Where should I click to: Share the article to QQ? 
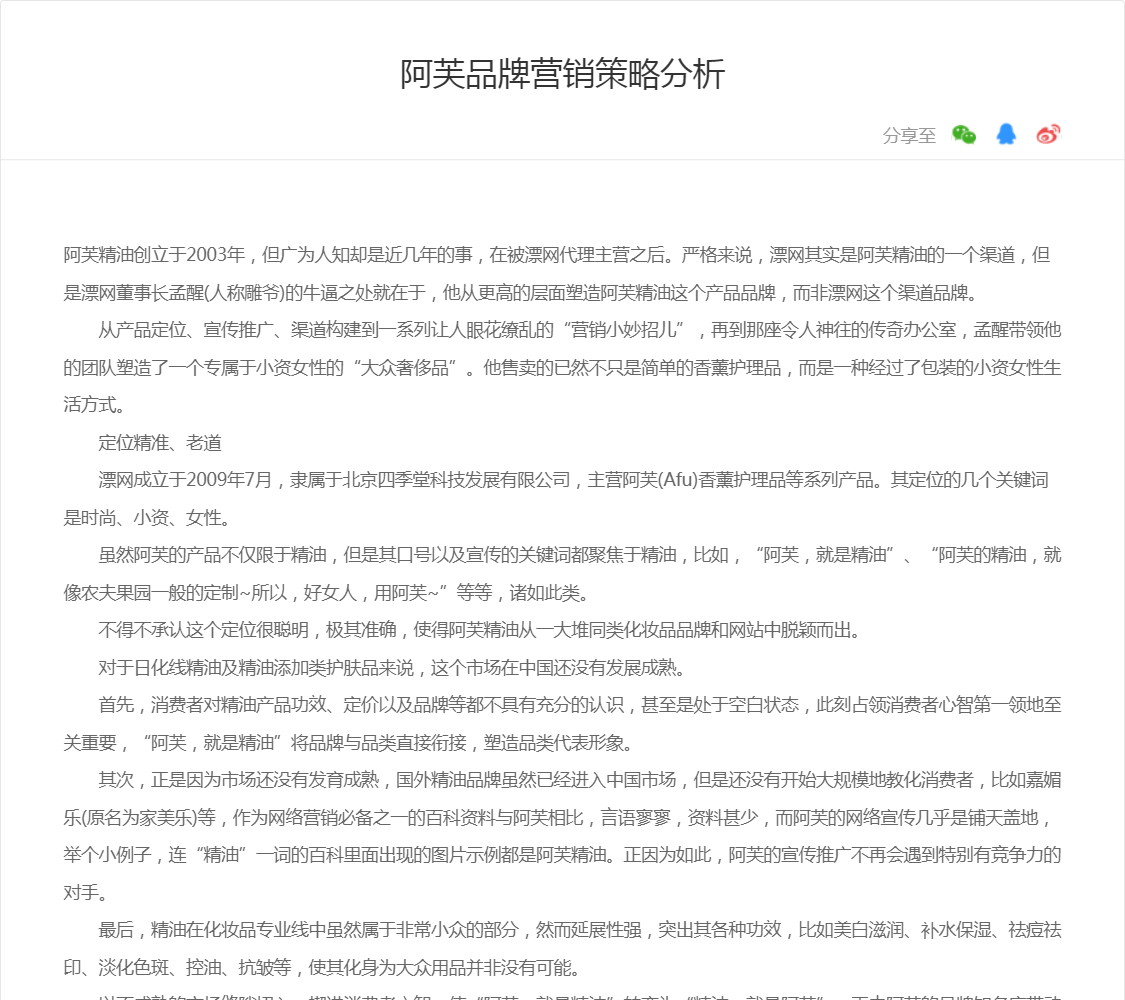point(1006,135)
